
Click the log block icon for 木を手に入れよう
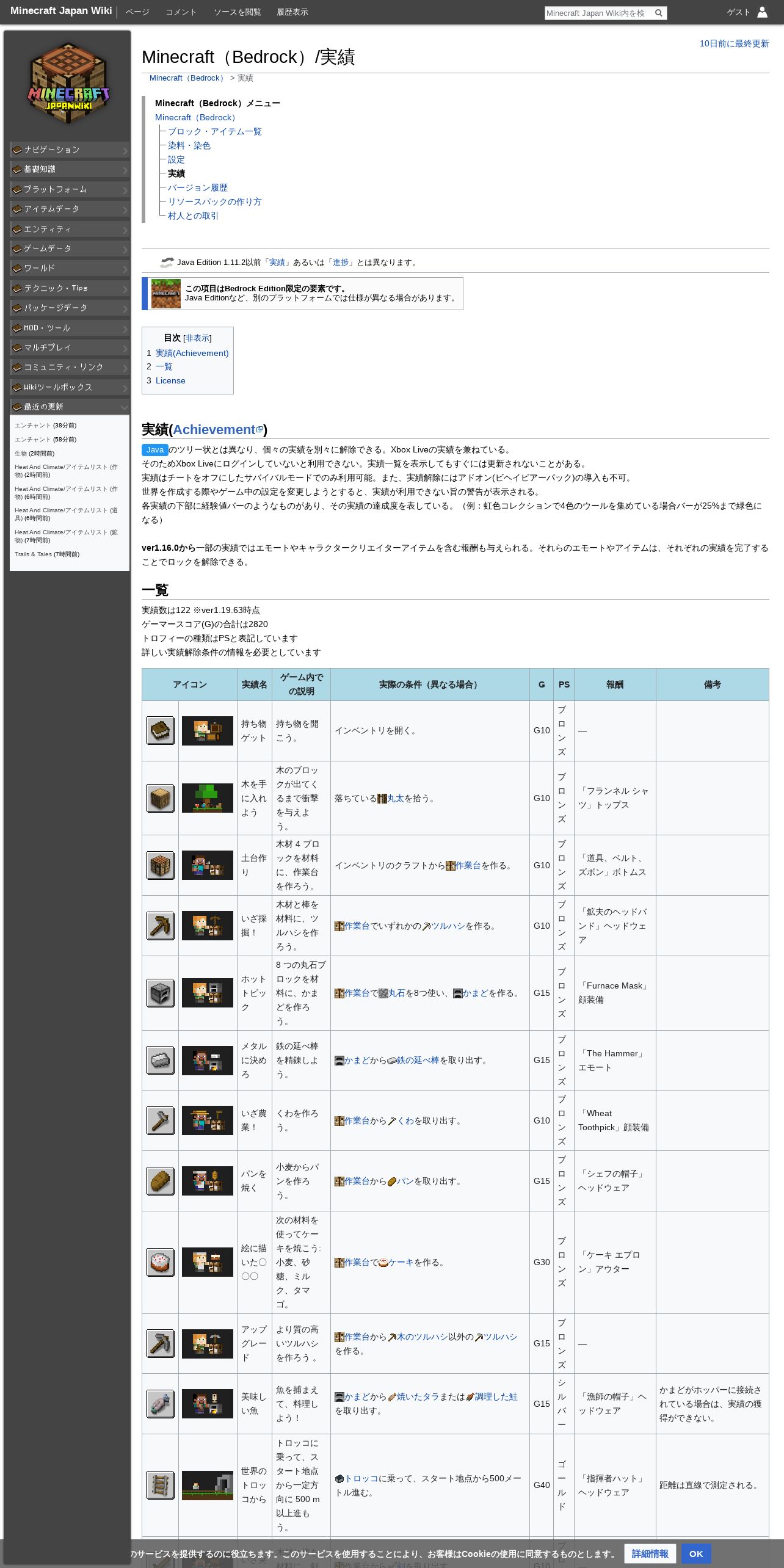coord(160,798)
